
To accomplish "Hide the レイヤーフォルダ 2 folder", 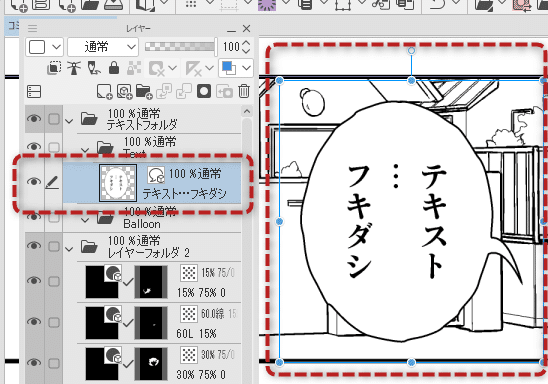I will tap(34, 246).
